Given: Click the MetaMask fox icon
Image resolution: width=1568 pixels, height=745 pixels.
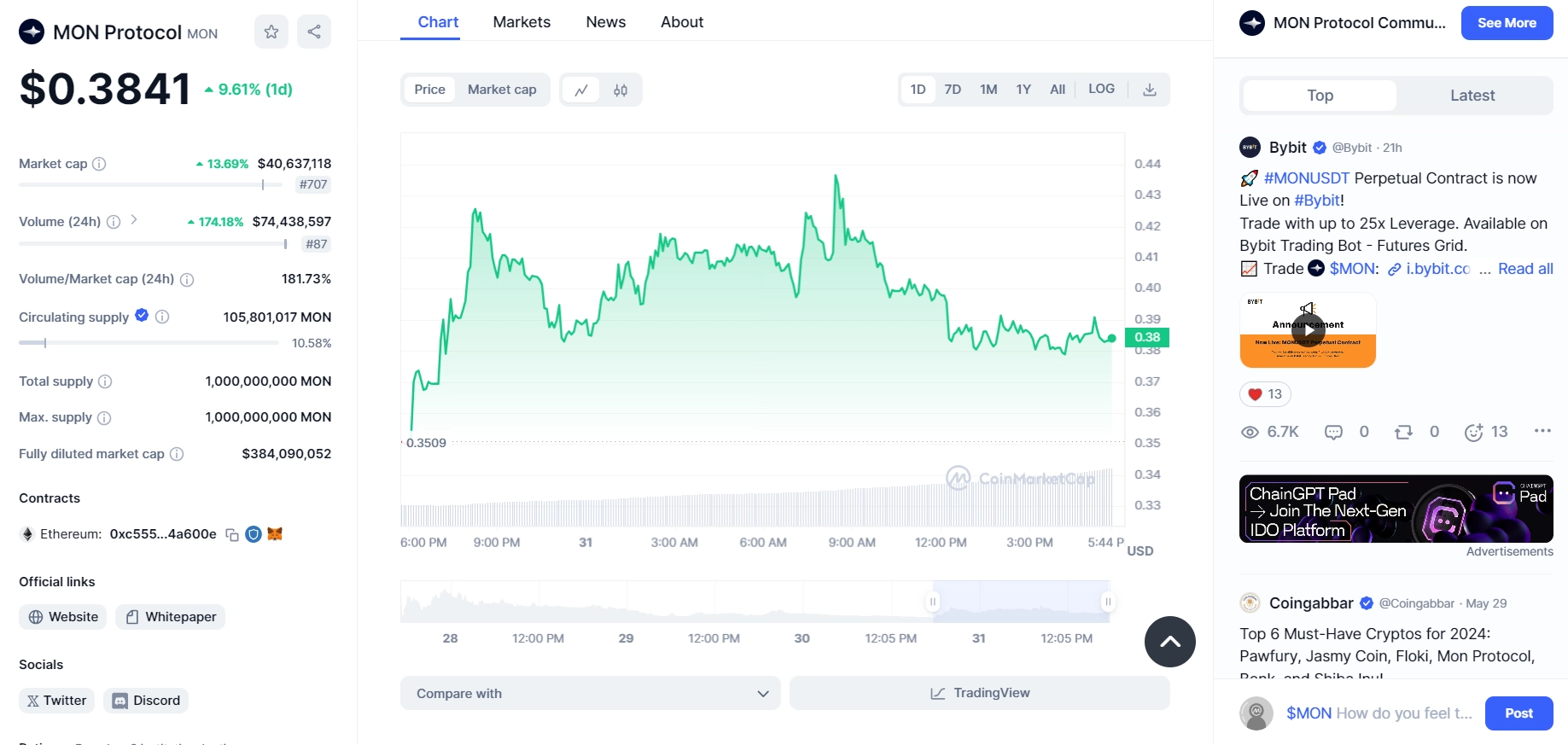Looking at the screenshot, I should 275,534.
